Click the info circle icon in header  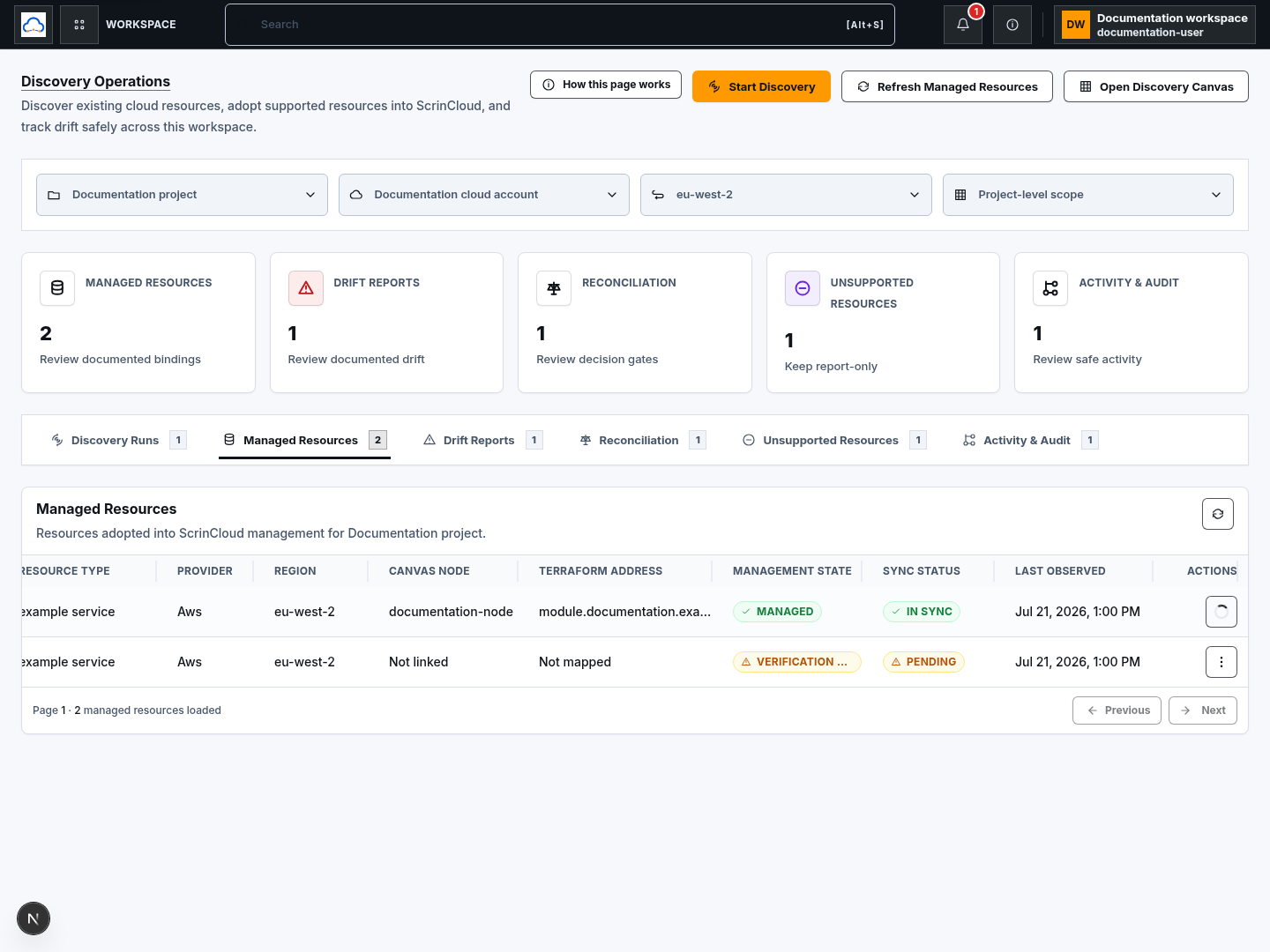click(1012, 25)
